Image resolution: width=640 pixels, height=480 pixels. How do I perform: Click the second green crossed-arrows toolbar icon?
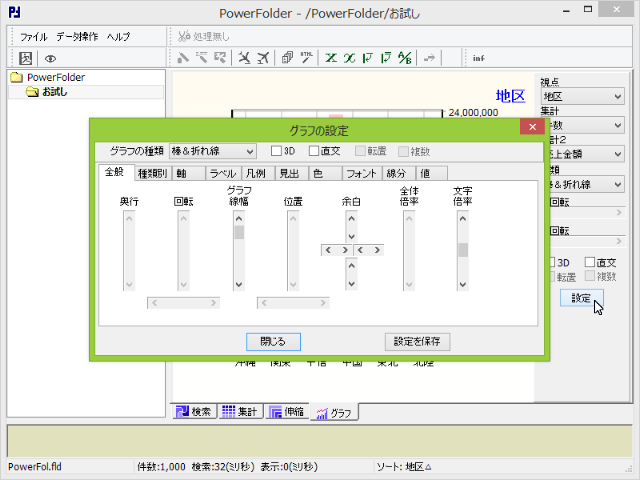tap(349, 58)
